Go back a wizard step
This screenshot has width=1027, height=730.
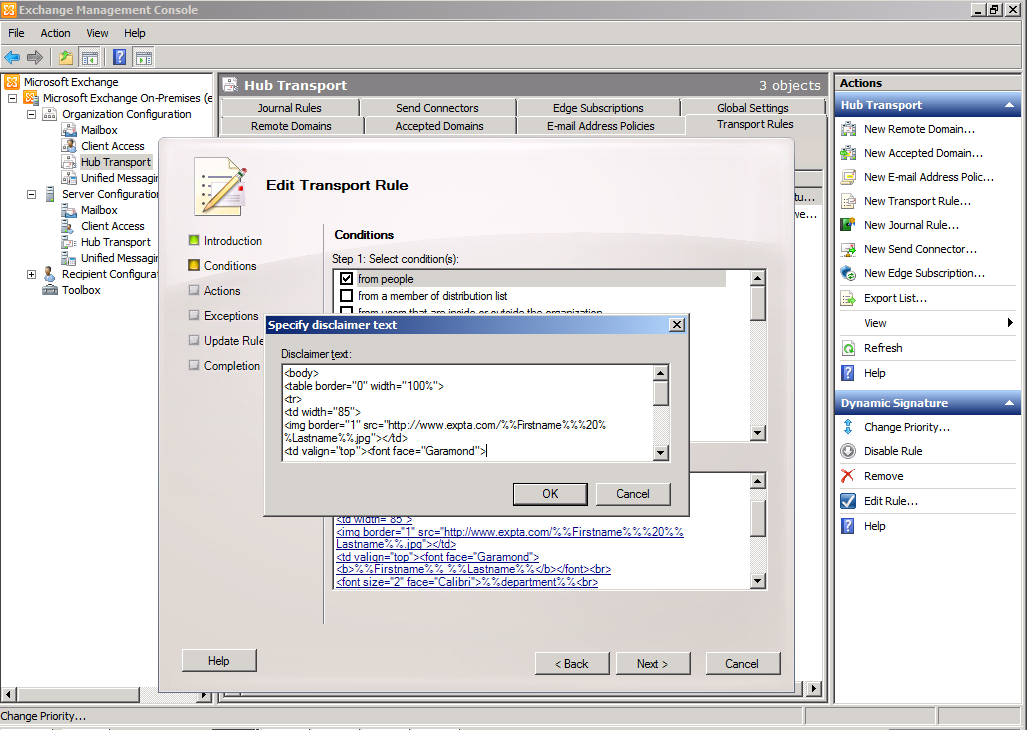(572, 662)
